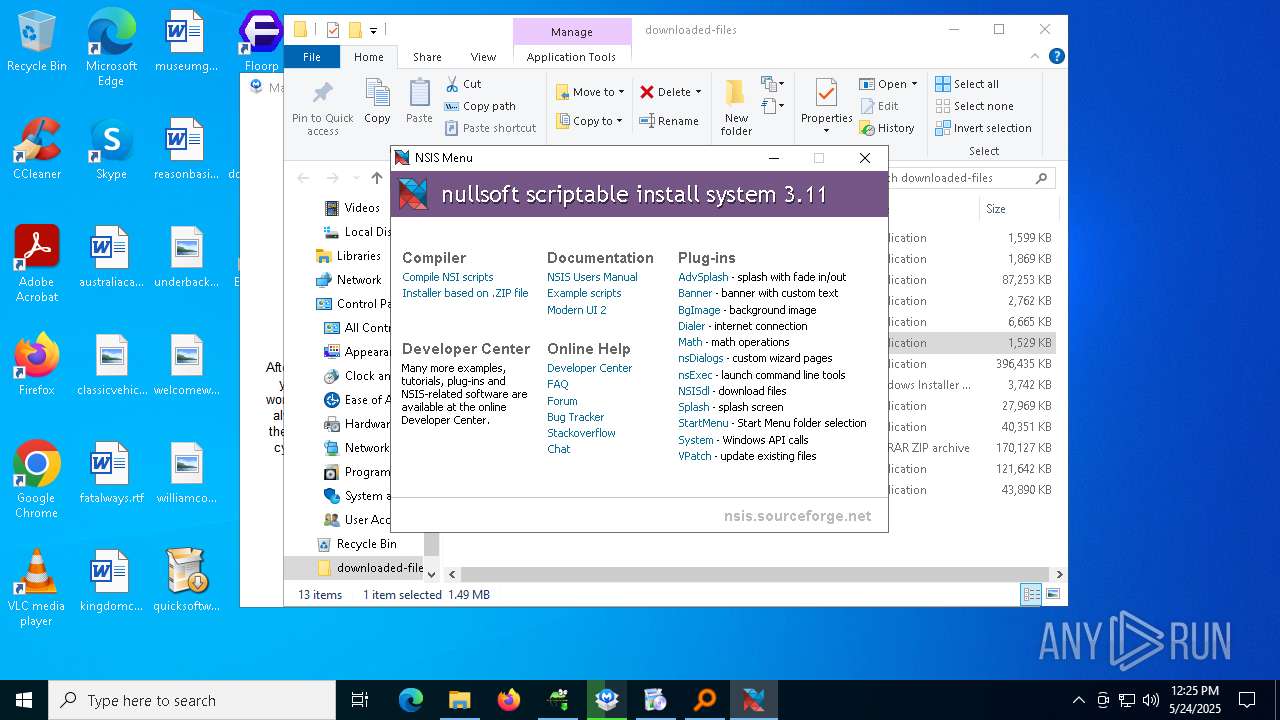Viewport: 1280px width, 720px height.
Task: Open nsDialogs plug-in link
Action: [701, 358]
